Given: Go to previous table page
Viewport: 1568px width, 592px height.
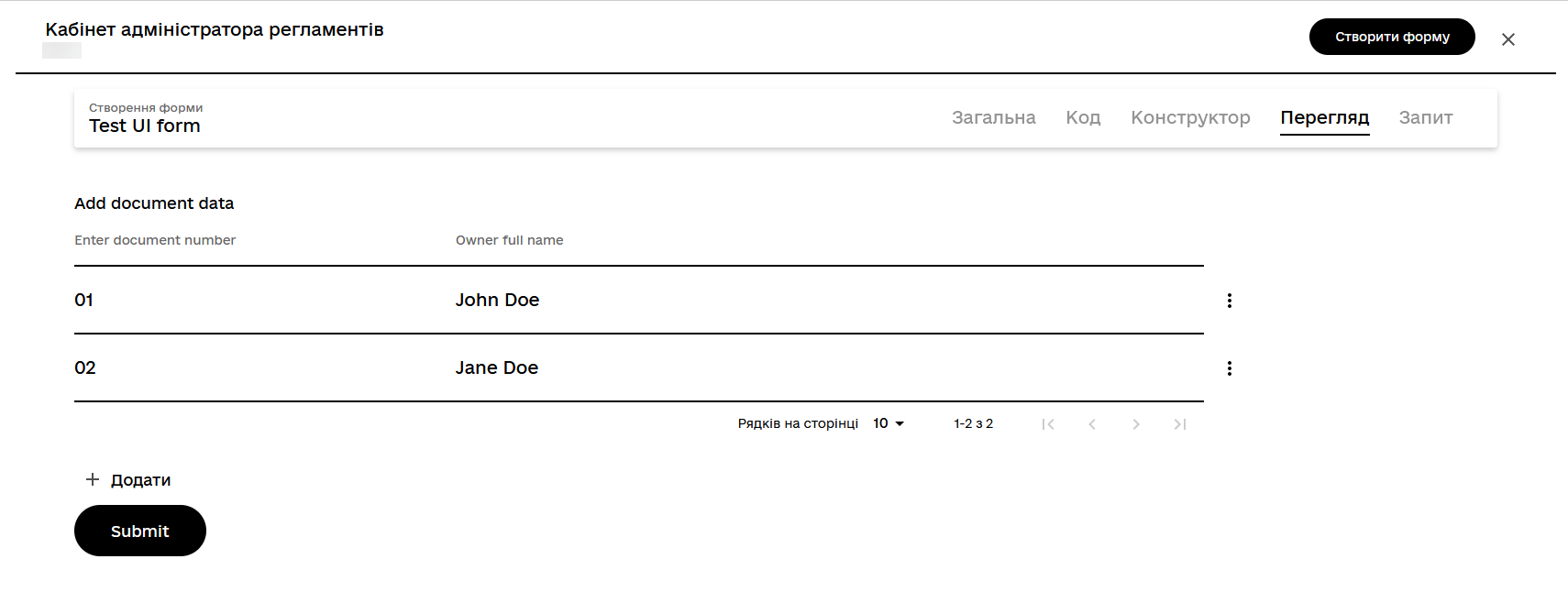Looking at the screenshot, I should 1092,424.
